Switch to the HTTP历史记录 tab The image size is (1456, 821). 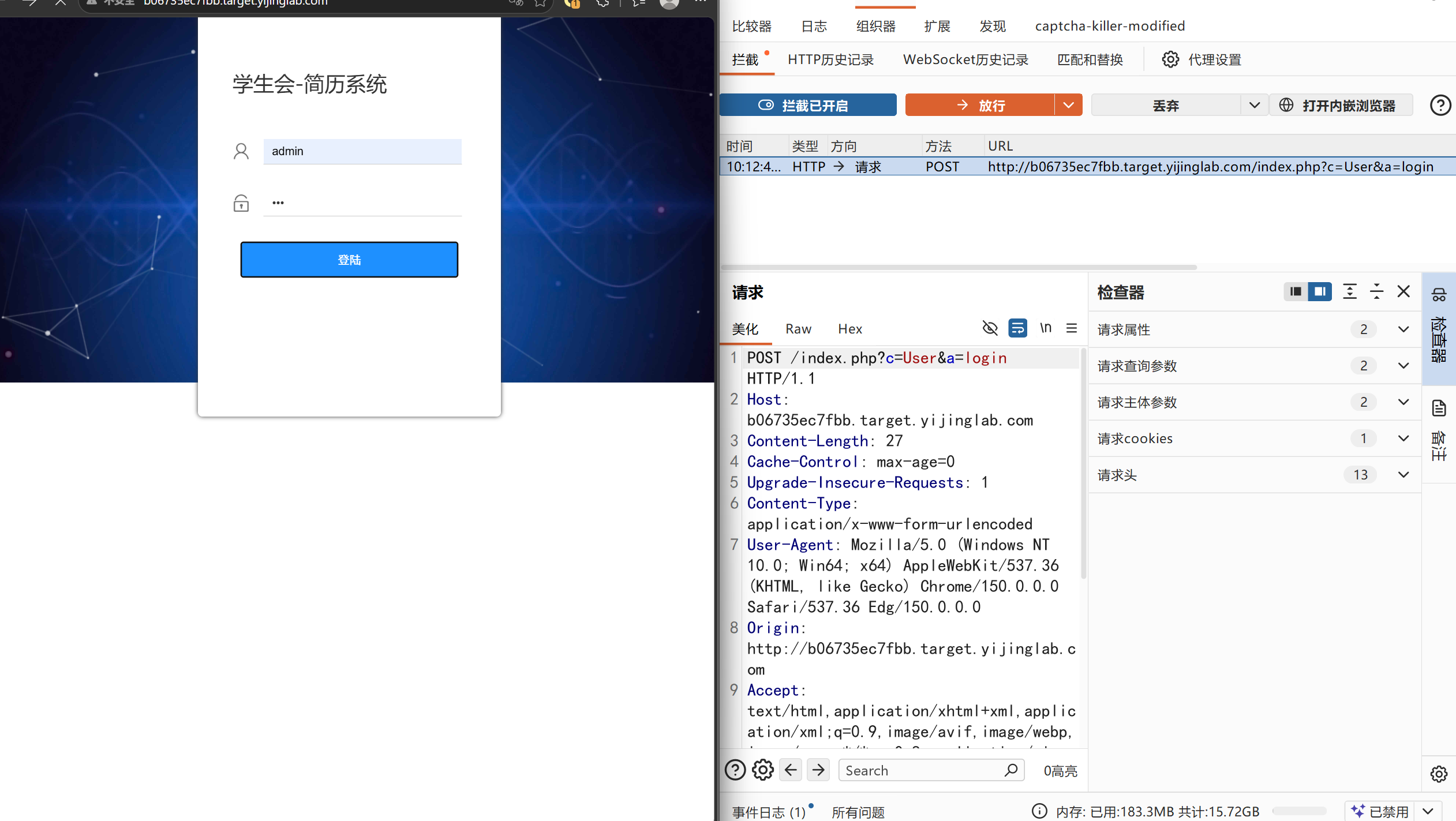coord(830,59)
